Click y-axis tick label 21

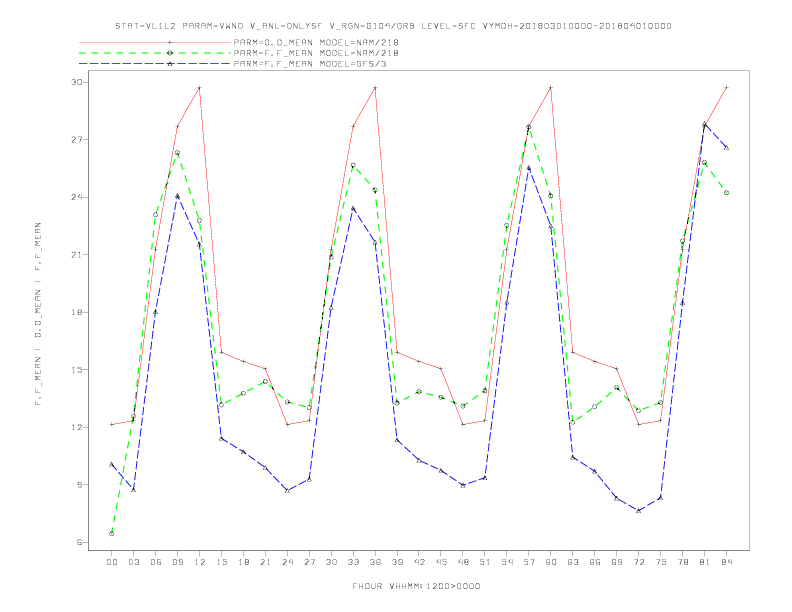[x=76, y=255]
